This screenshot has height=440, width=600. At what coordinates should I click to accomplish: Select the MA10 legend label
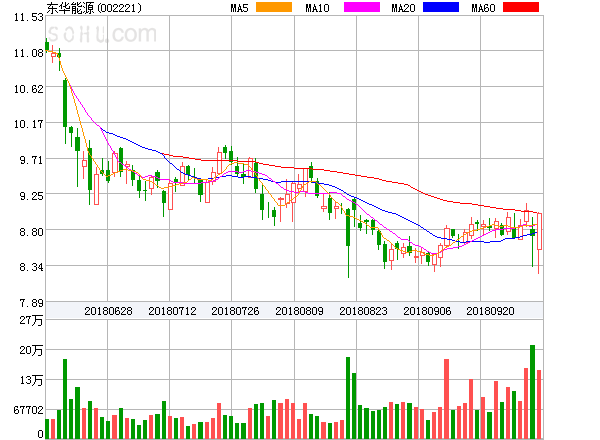[318, 8]
